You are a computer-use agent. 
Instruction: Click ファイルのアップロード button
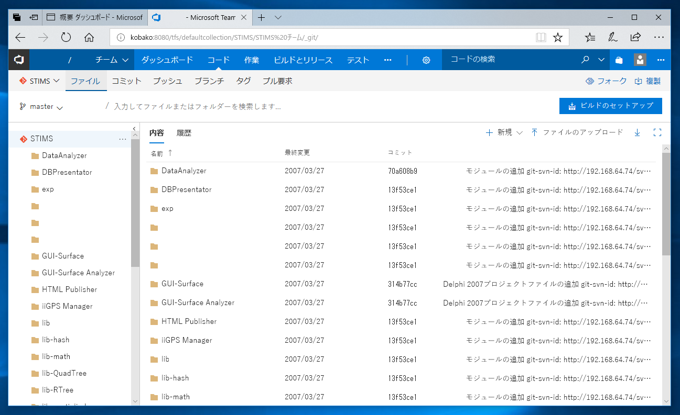tap(577, 133)
